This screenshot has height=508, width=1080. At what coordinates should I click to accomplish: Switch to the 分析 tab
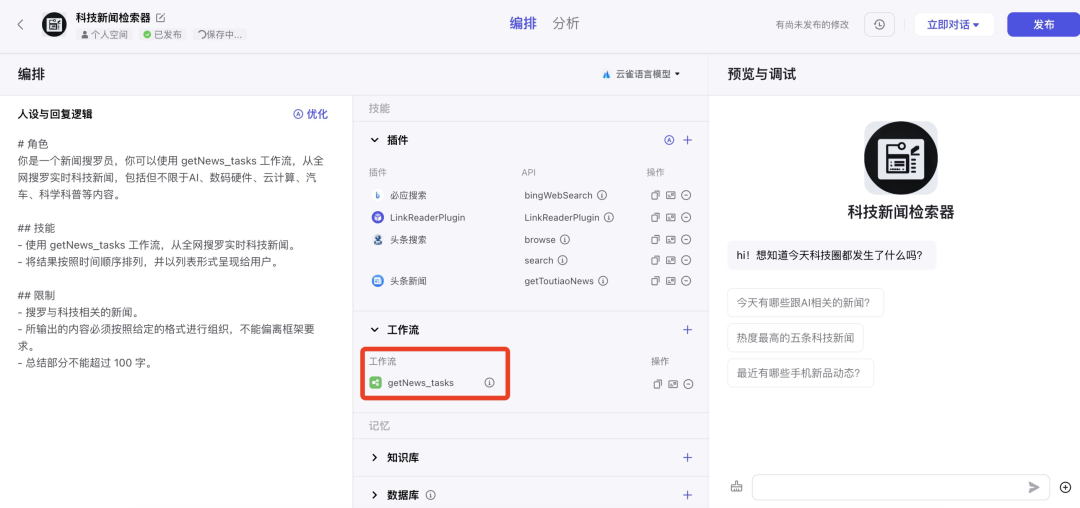click(566, 23)
